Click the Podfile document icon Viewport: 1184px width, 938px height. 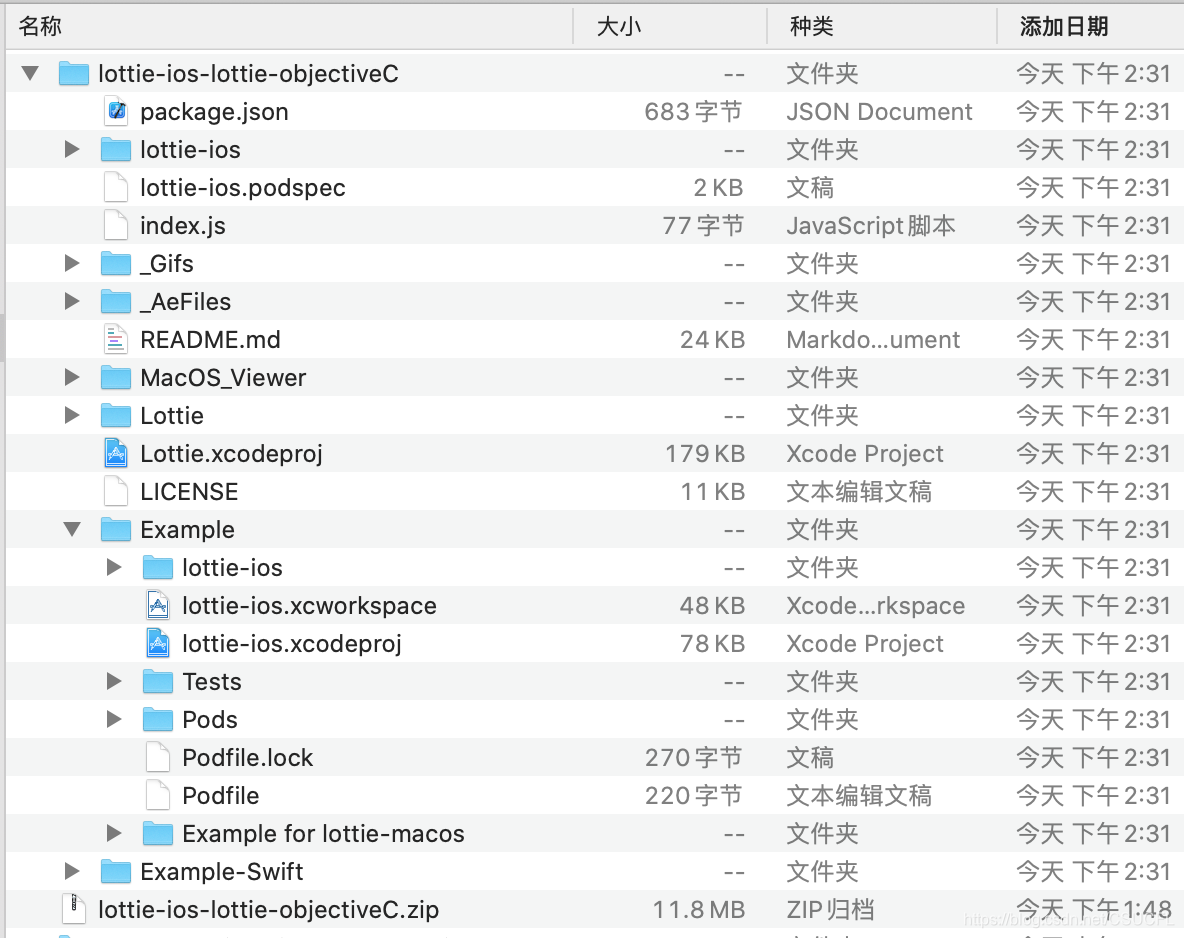coord(158,795)
